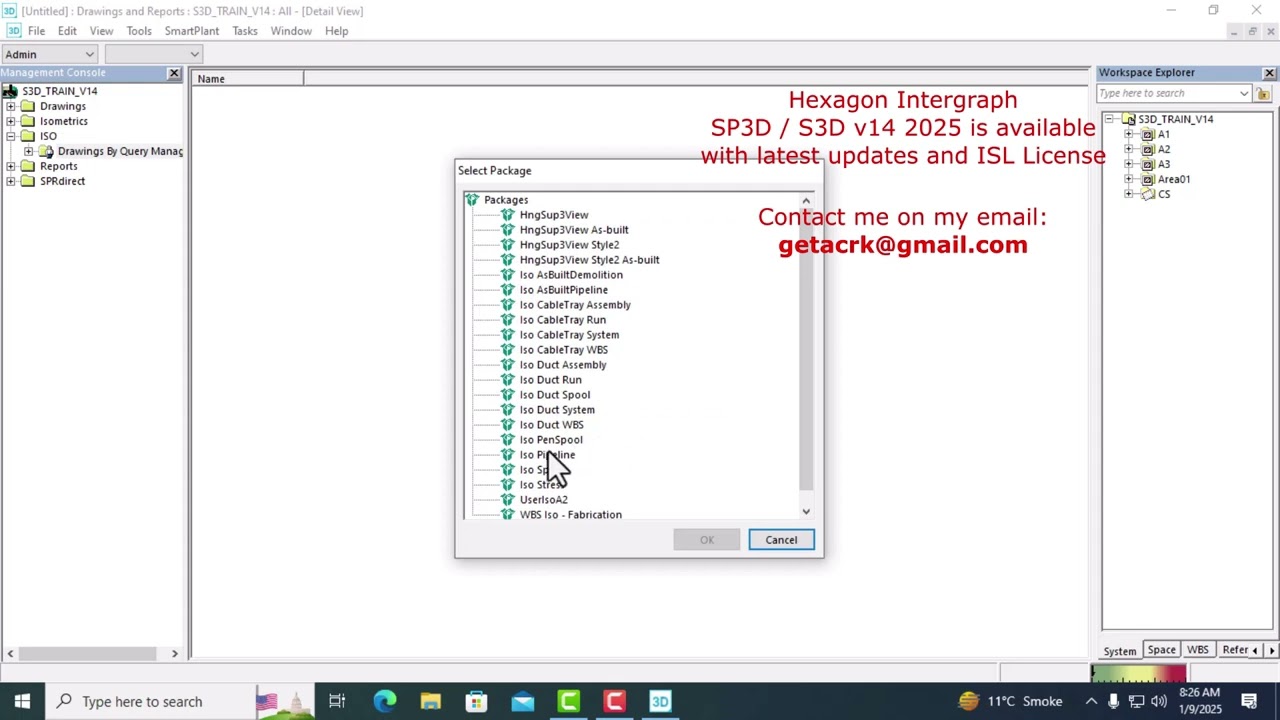Click the padlock icon beside the Workspace search

pyautogui.click(x=1263, y=94)
